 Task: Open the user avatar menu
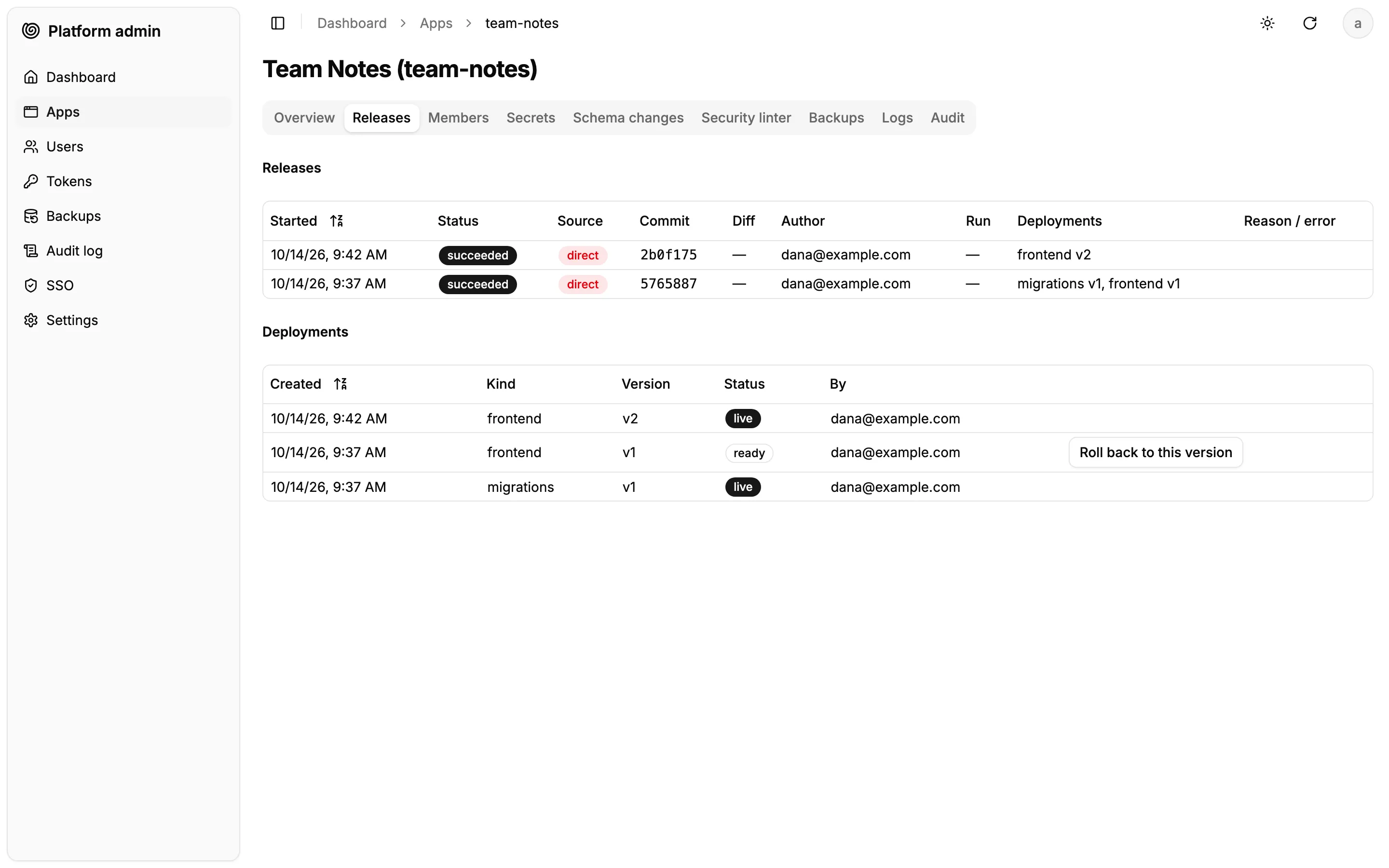[1358, 23]
